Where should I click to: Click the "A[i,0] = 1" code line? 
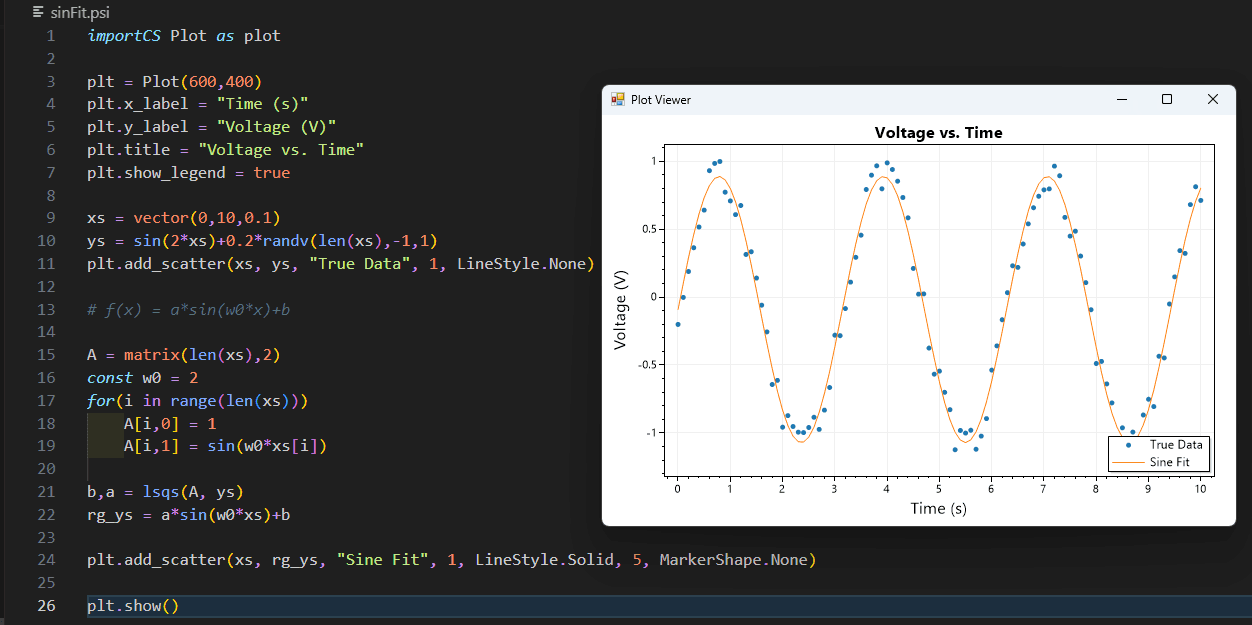pyautogui.click(x=170, y=424)
